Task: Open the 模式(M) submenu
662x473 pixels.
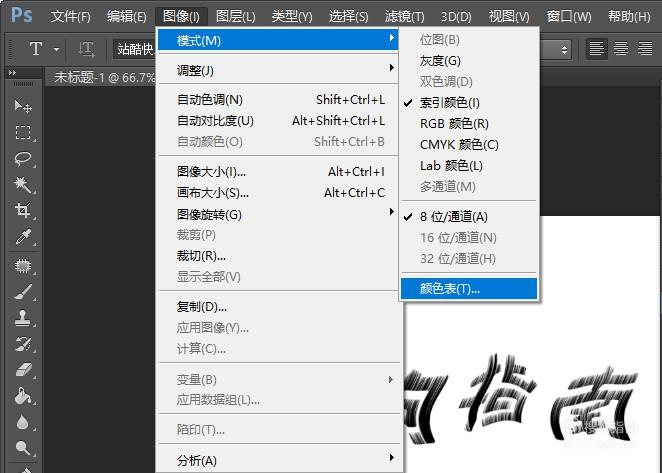Action: pos(278,41)
